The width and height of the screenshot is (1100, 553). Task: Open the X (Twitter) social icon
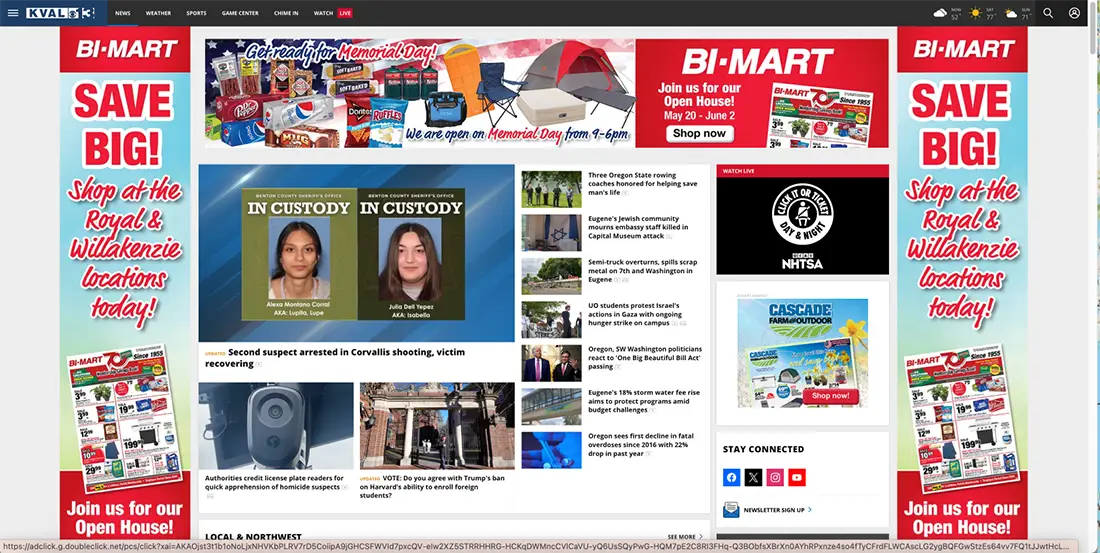(x=753, y=477)
